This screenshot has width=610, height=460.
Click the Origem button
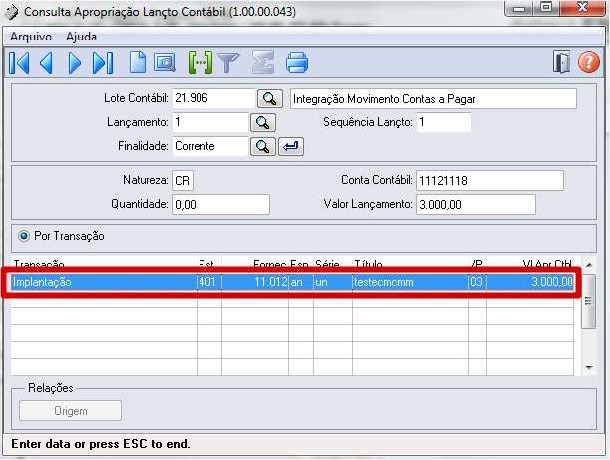point(70,411)
